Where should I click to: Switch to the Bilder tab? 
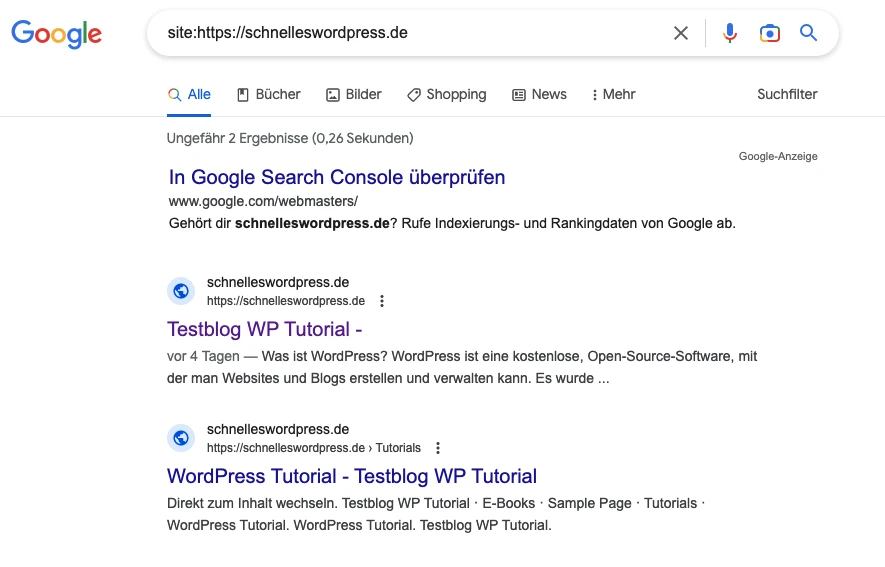354,94
